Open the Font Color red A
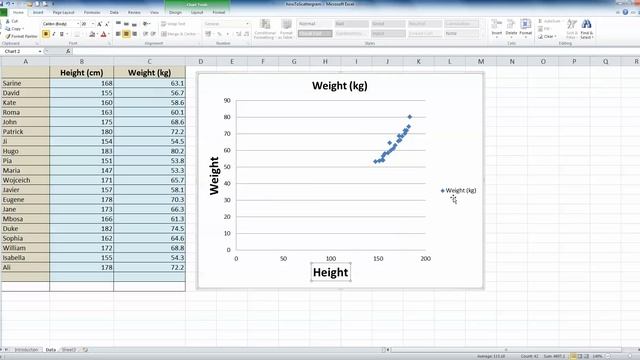This screenshot has height=360, width=640. (x=104, y=34)
